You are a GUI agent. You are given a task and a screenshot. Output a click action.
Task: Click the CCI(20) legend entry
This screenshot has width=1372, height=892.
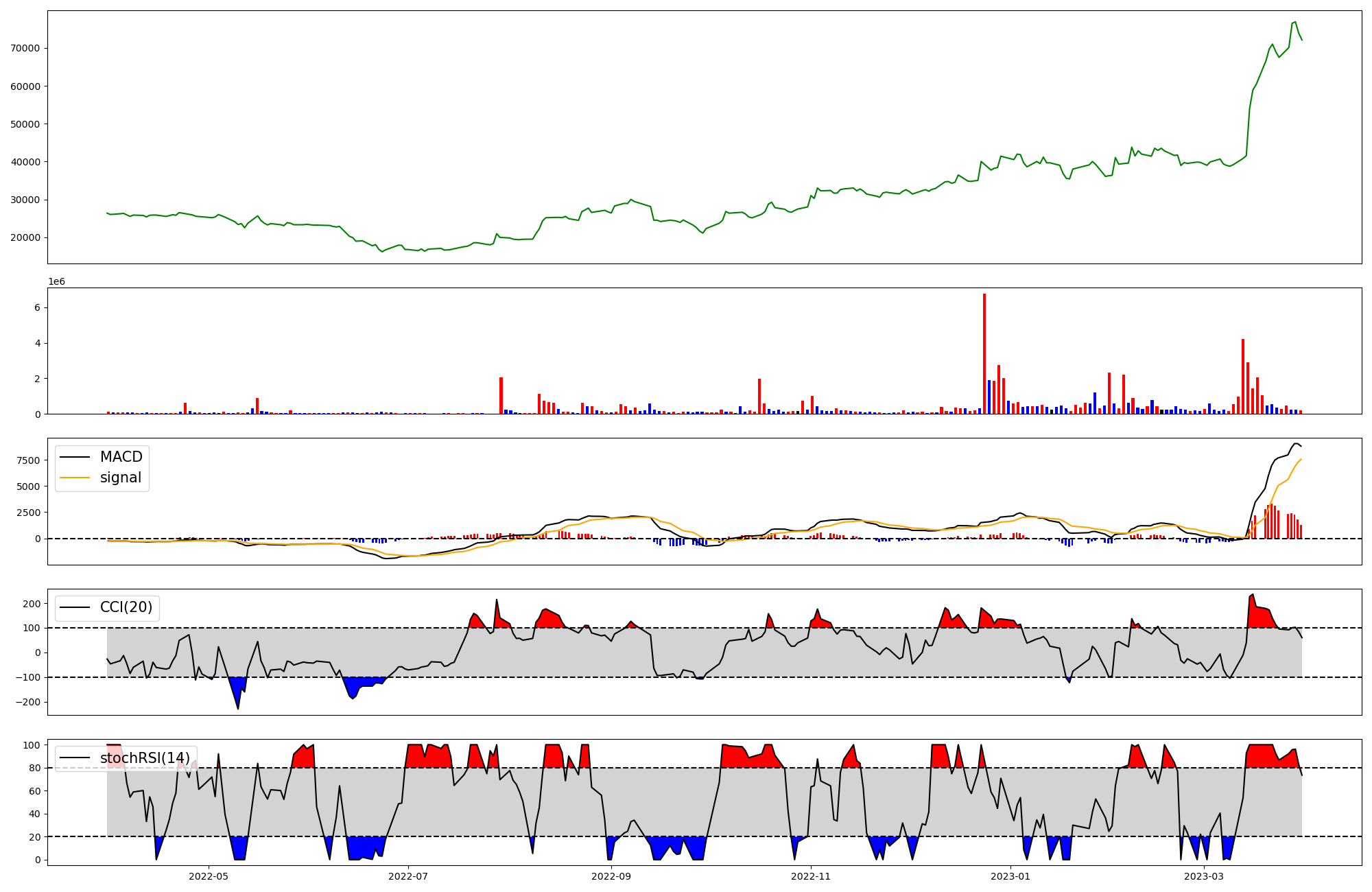pyautogui.click(x=126, y=608)
